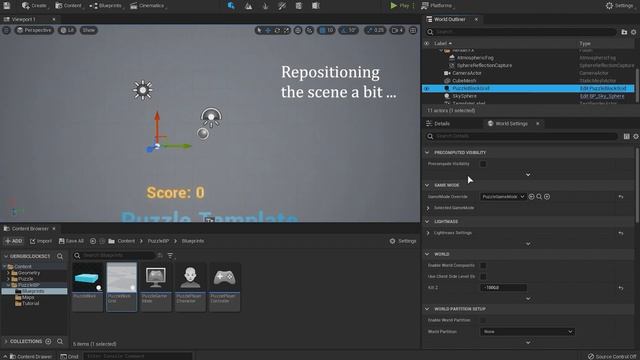Open the GameMode Override dropdown
This screenshot has height=360, width=640.
pyautogui.click(x=503, y=197)
